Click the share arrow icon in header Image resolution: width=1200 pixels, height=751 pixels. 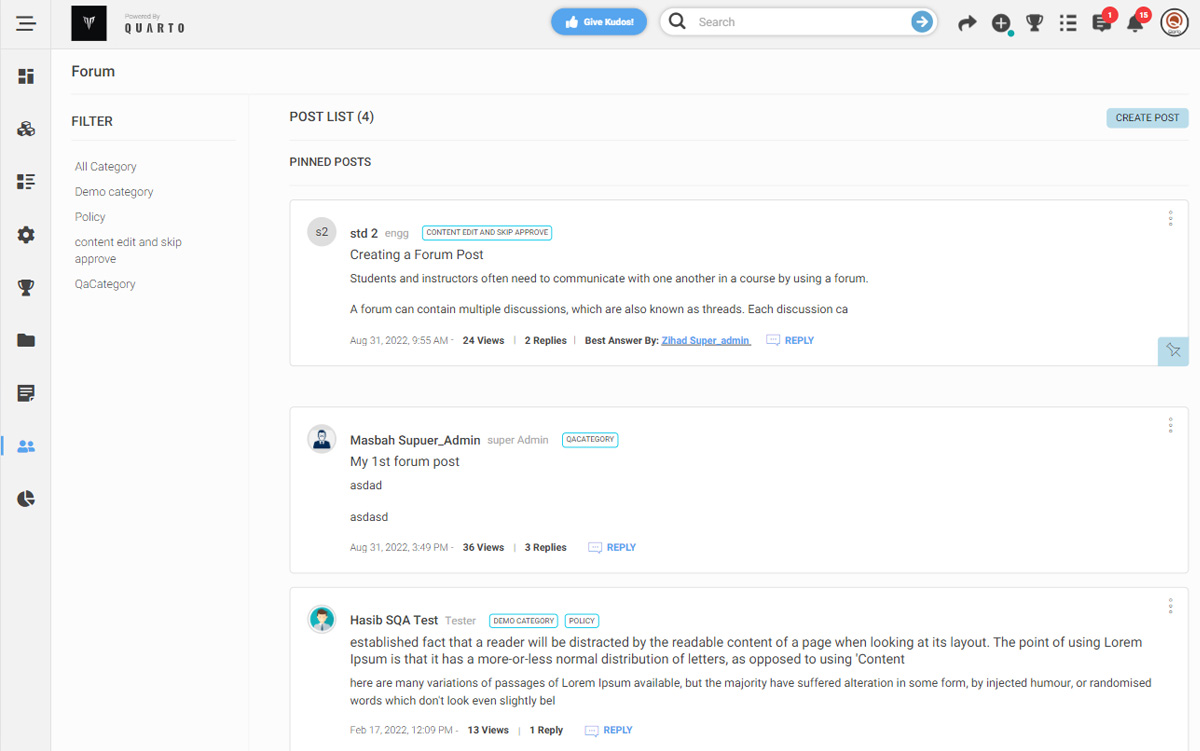(967, 23)
